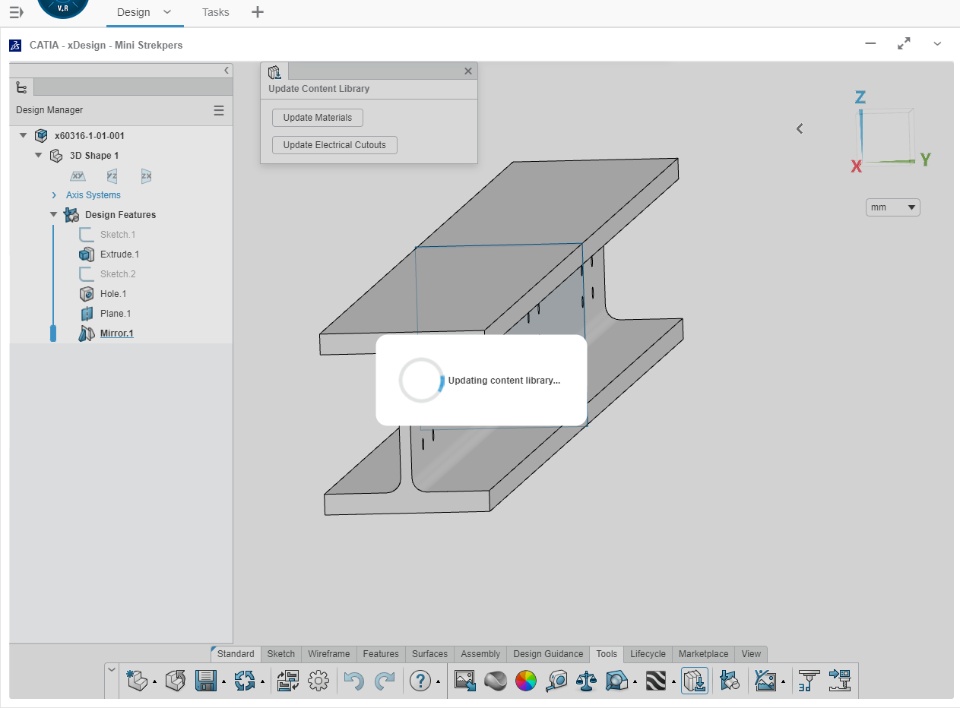Collapse the 3D Shape 1 node

point(38,155)
